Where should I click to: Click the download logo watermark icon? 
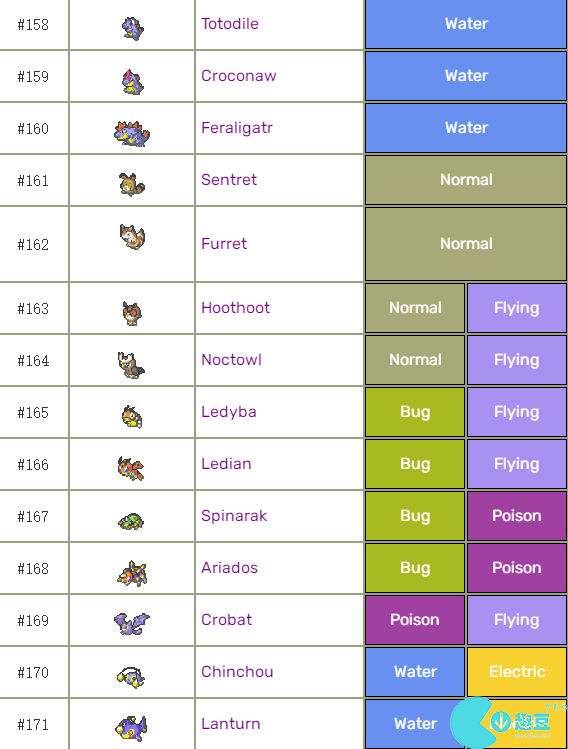[502, 721]
